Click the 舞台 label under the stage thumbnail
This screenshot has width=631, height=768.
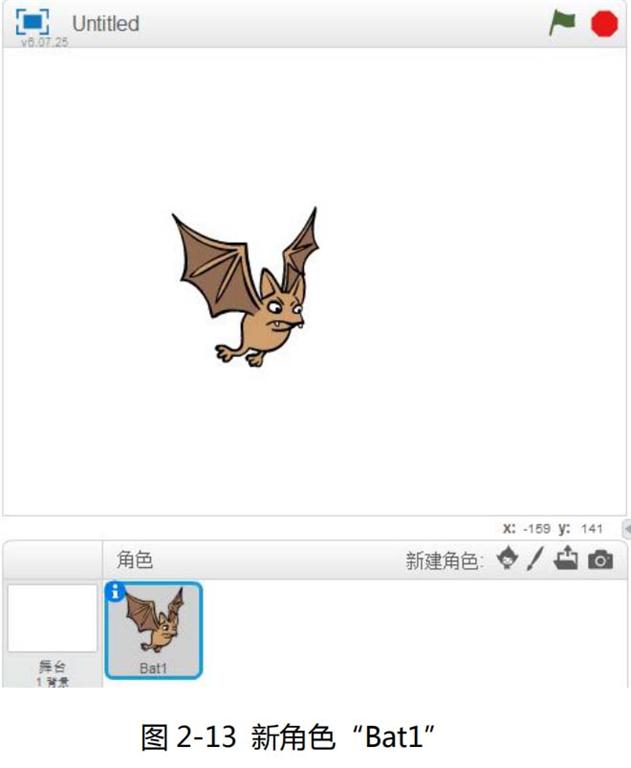52,665
